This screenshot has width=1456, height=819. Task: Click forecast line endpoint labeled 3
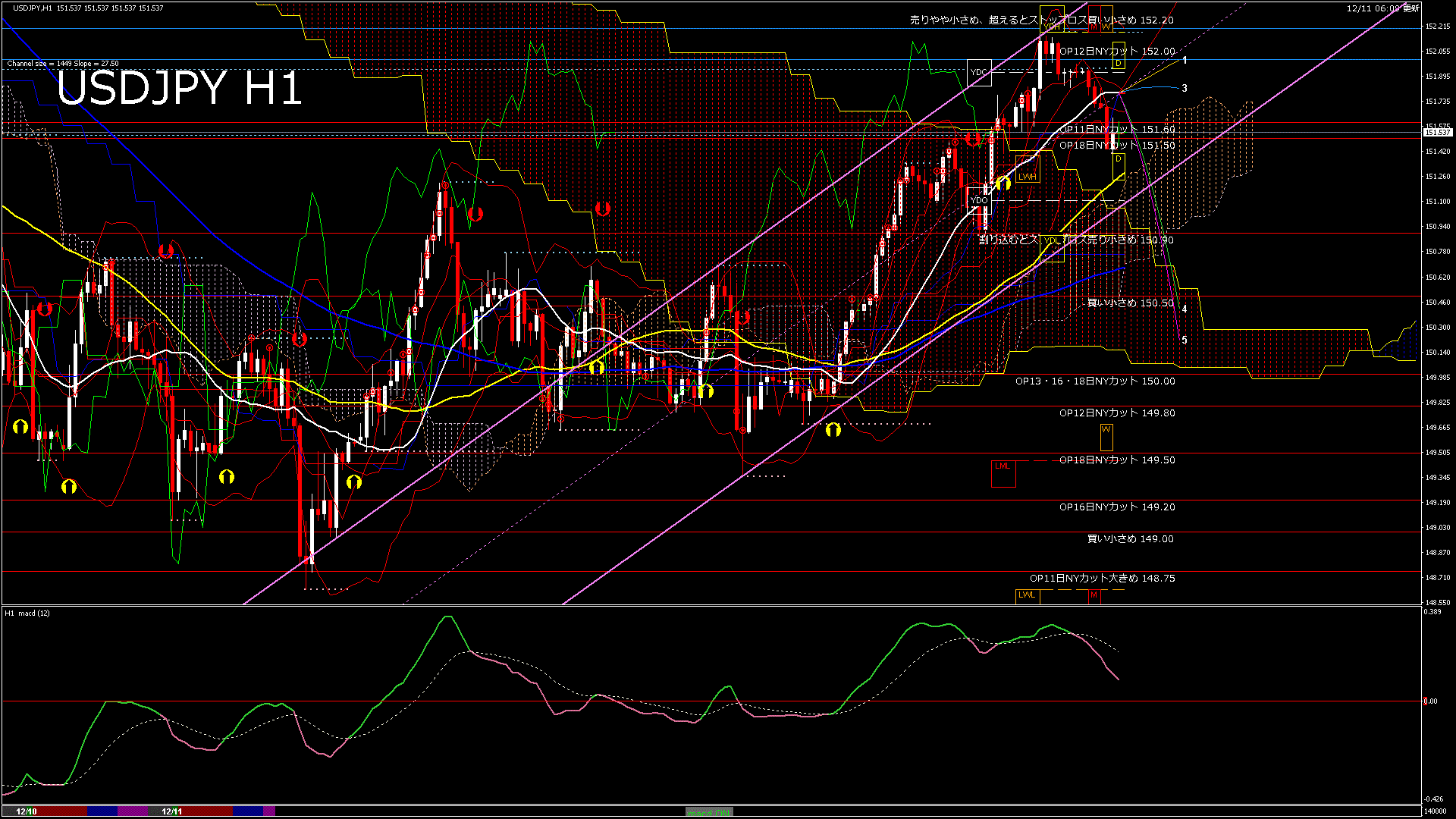[x=1185, y=89]
